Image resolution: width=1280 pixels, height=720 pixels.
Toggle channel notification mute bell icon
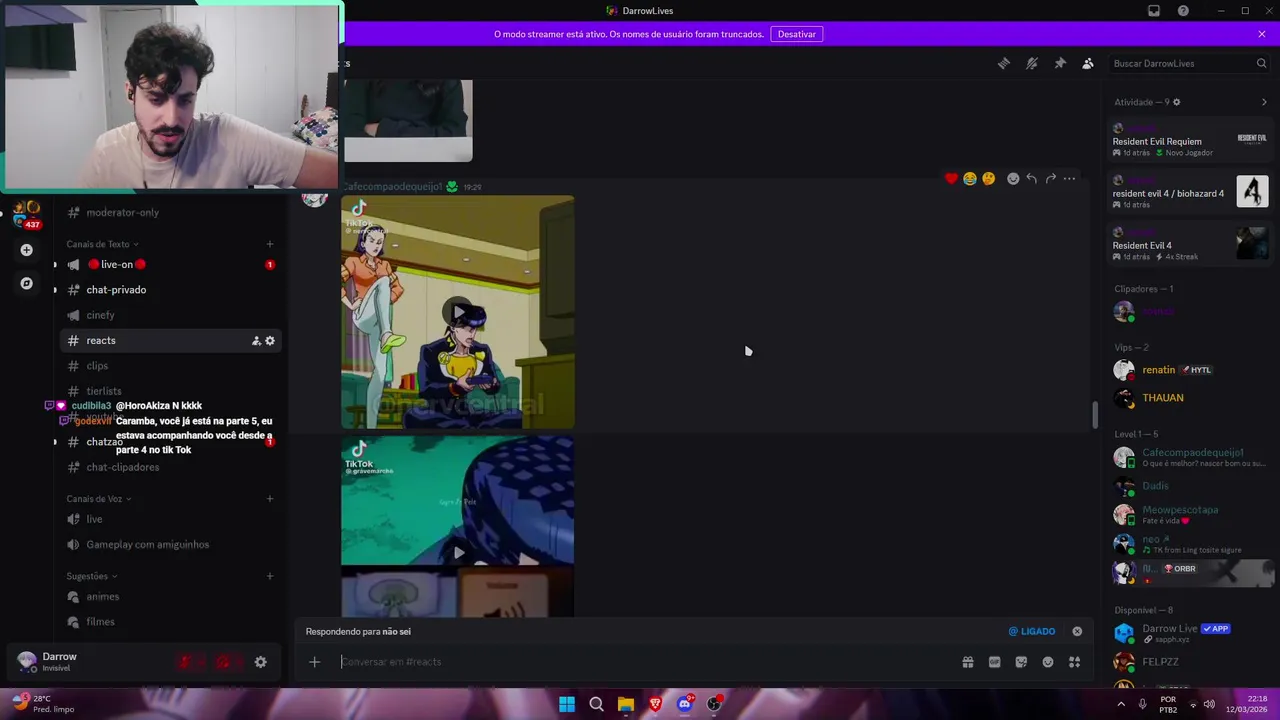[1032, 63]
